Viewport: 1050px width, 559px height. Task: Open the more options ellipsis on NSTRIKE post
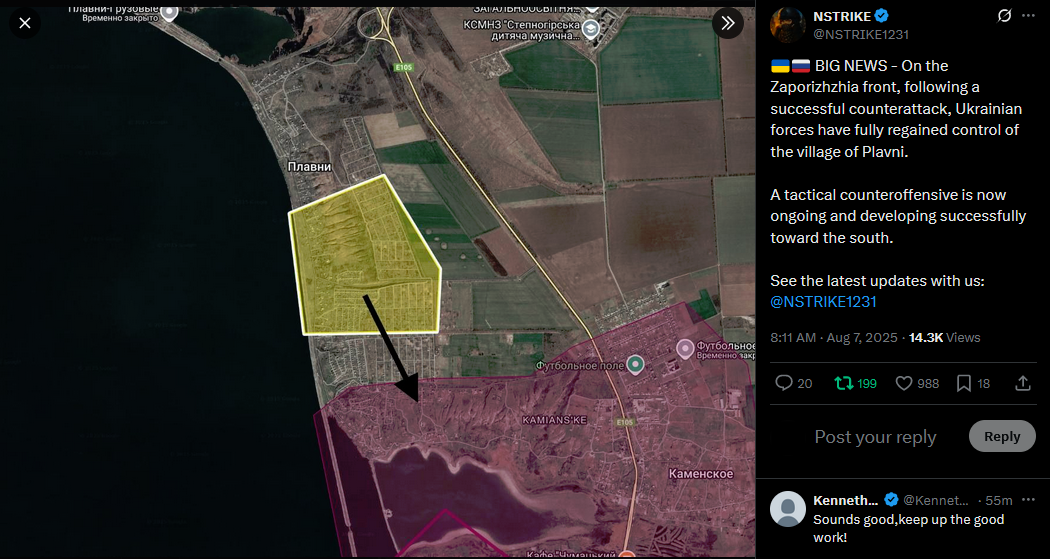[1029, 16]
